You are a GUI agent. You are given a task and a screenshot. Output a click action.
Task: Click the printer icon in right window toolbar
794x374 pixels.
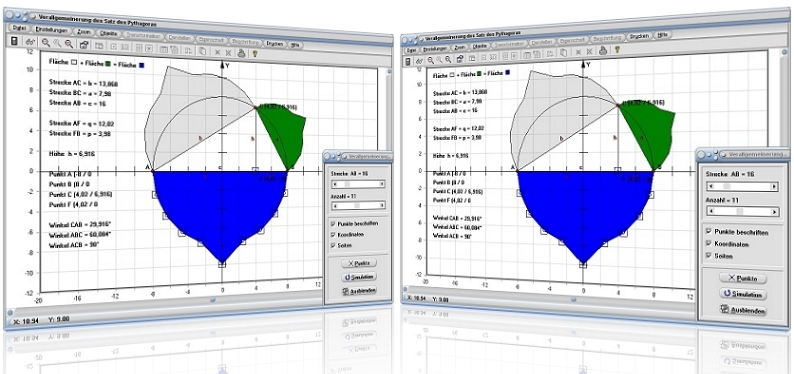603,50
